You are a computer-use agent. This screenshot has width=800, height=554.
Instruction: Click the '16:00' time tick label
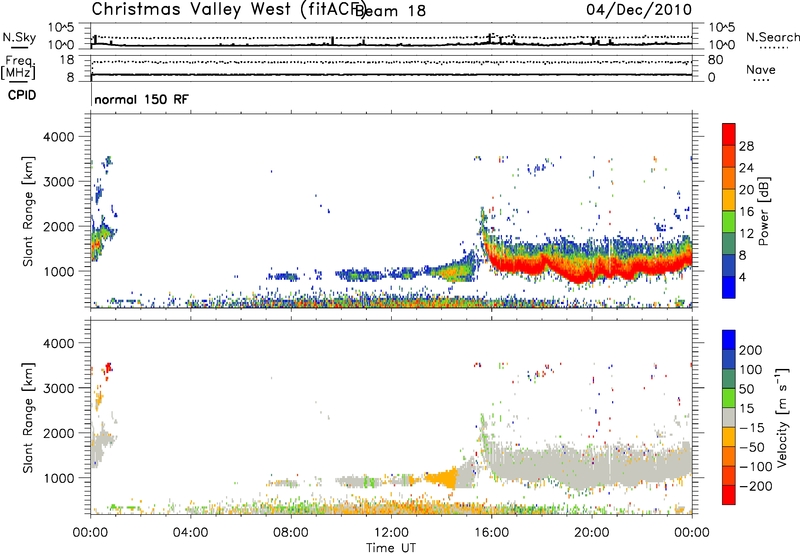491,533
